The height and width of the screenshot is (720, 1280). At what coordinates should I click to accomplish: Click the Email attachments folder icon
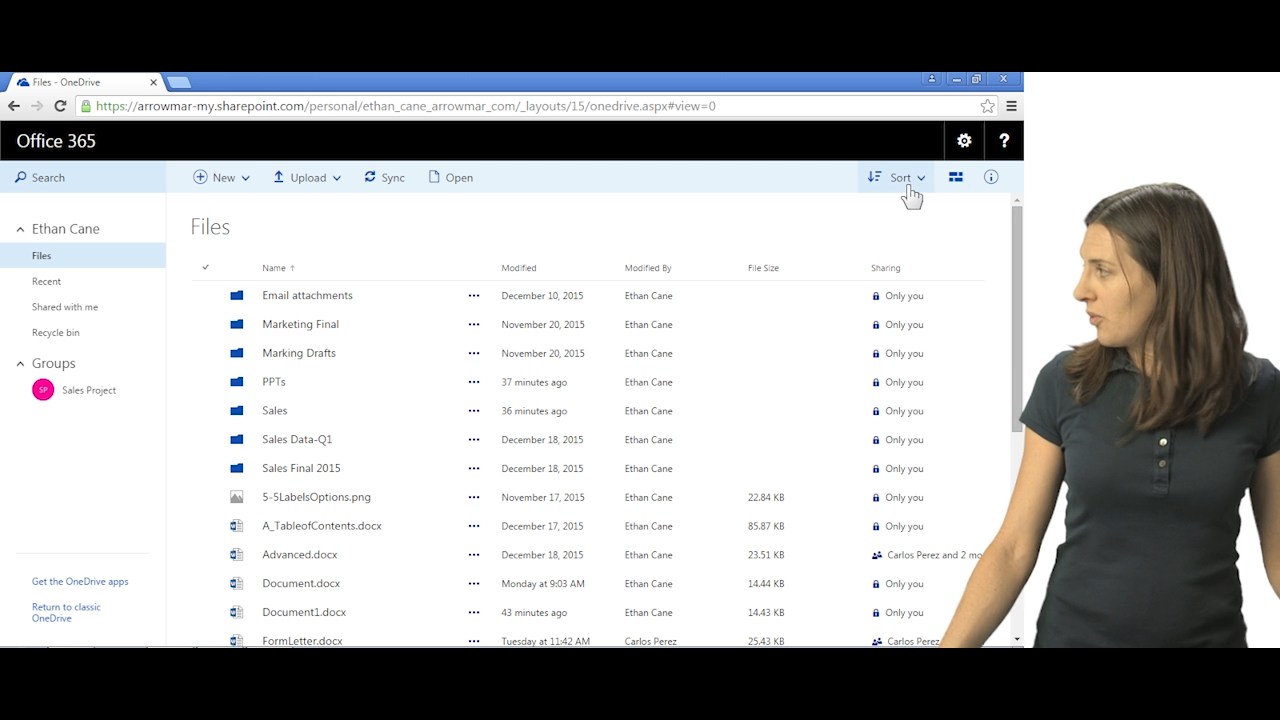[237, 296]
